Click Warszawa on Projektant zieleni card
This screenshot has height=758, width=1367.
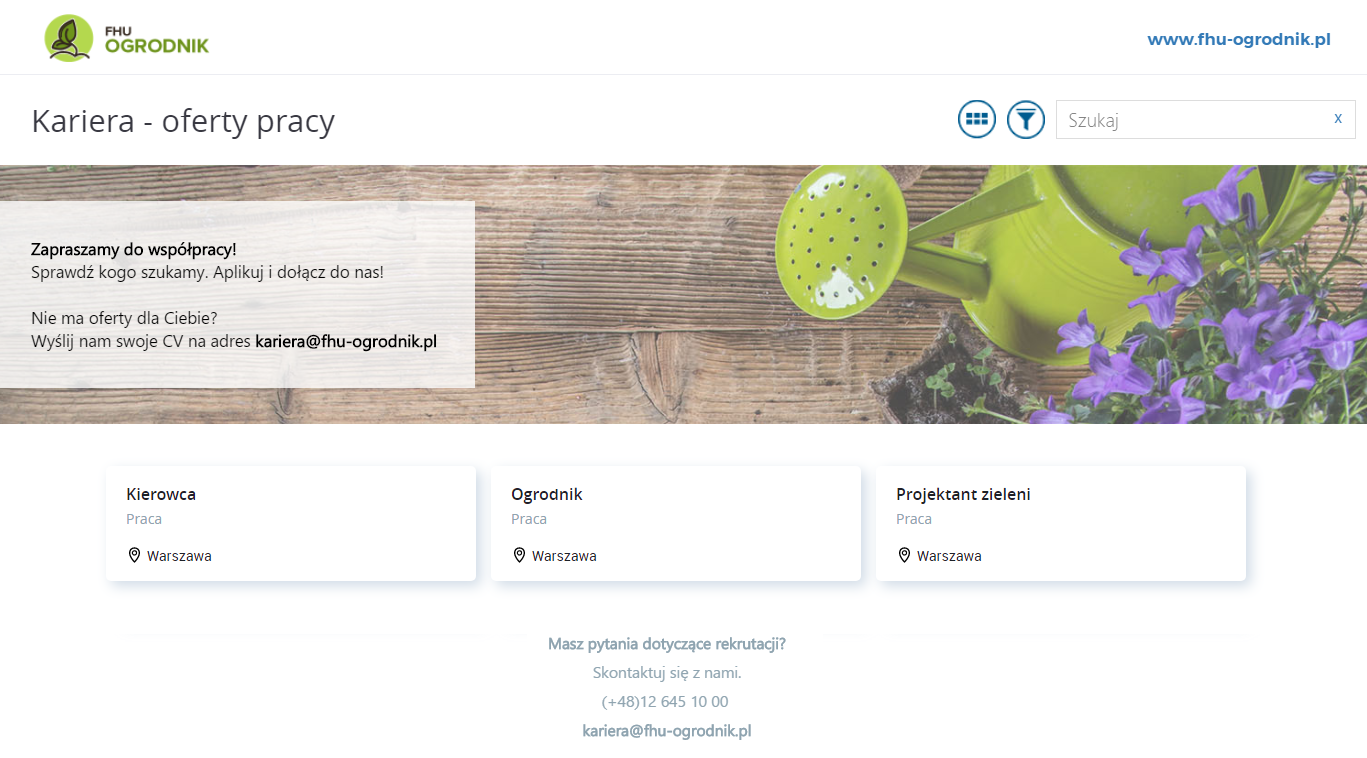[949, 556]
